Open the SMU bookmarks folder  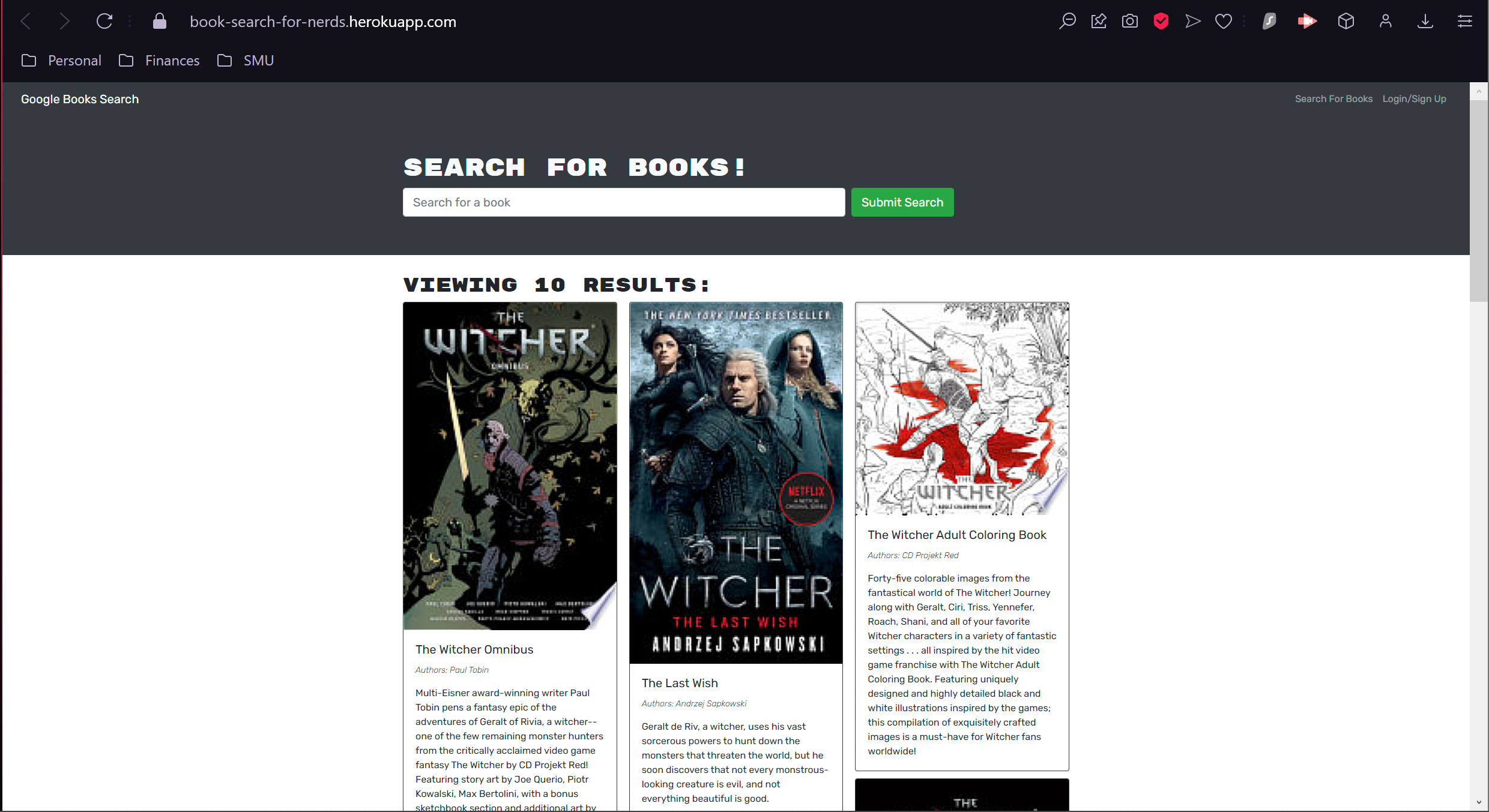tap(246, 61)
